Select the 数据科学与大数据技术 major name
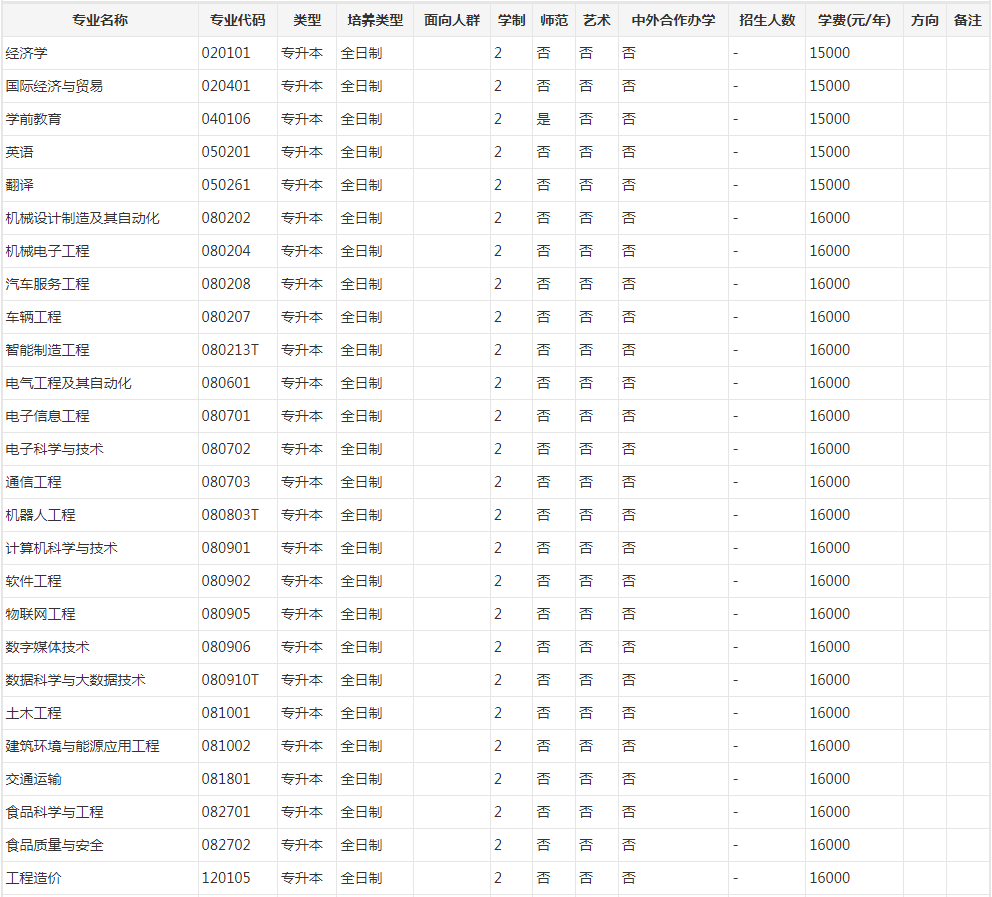The height and width of the screenshot is (897, 992). coord(75,680)
